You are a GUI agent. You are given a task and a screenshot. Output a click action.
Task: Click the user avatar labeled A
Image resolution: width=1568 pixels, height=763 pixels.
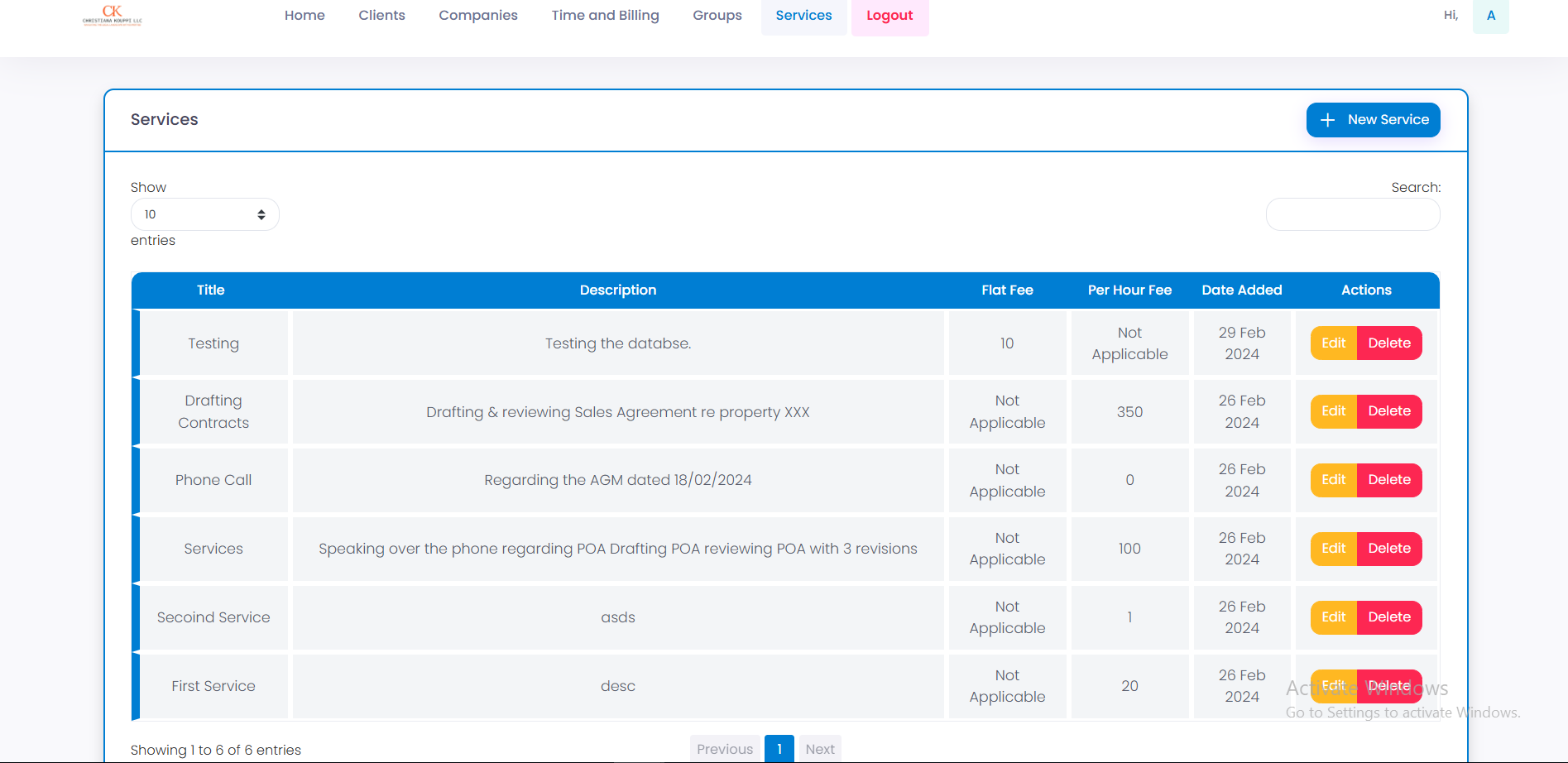pyautogui.click(x=1490, y=16)
